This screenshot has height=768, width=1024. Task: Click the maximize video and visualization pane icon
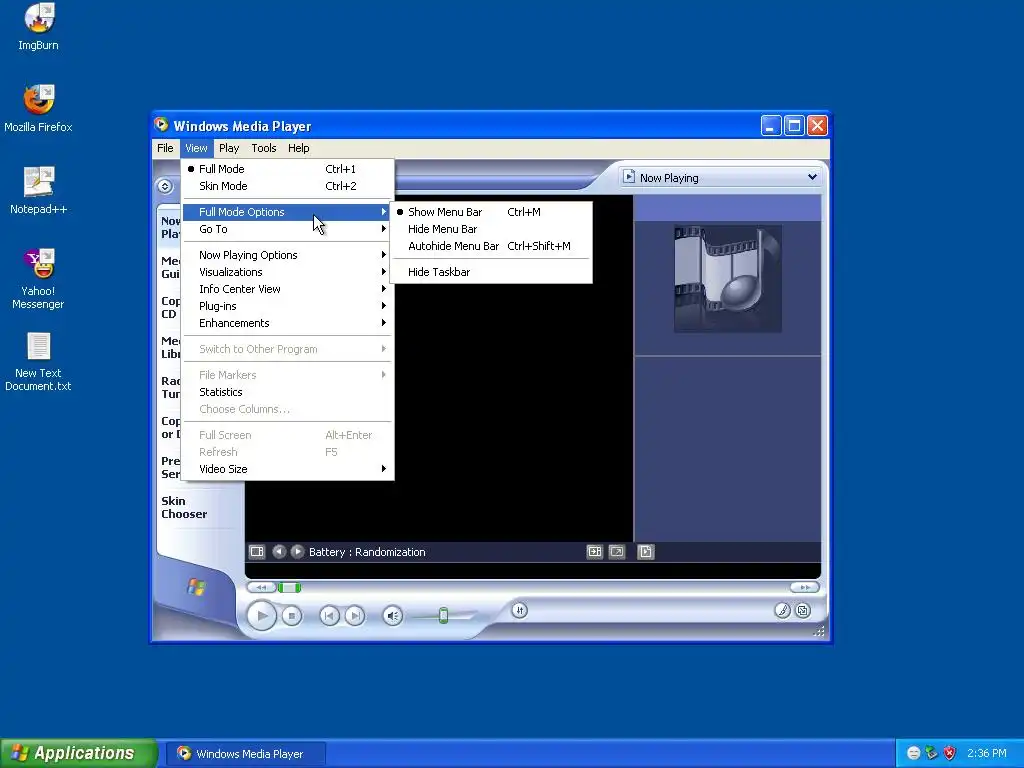click(594, 552)
